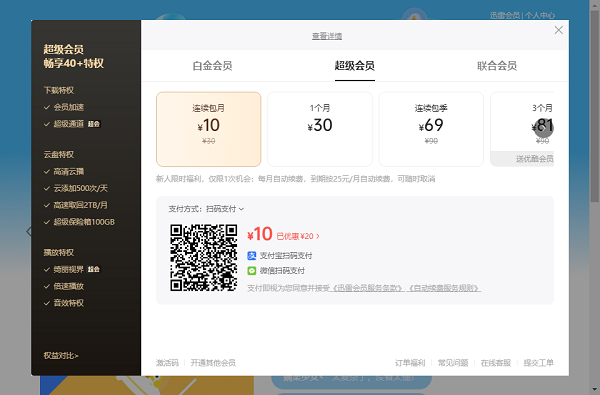Image resolution: width=600 pixels, height=395 pixels.
Task: Click the round next-plans arrow button
Action: 543,128
